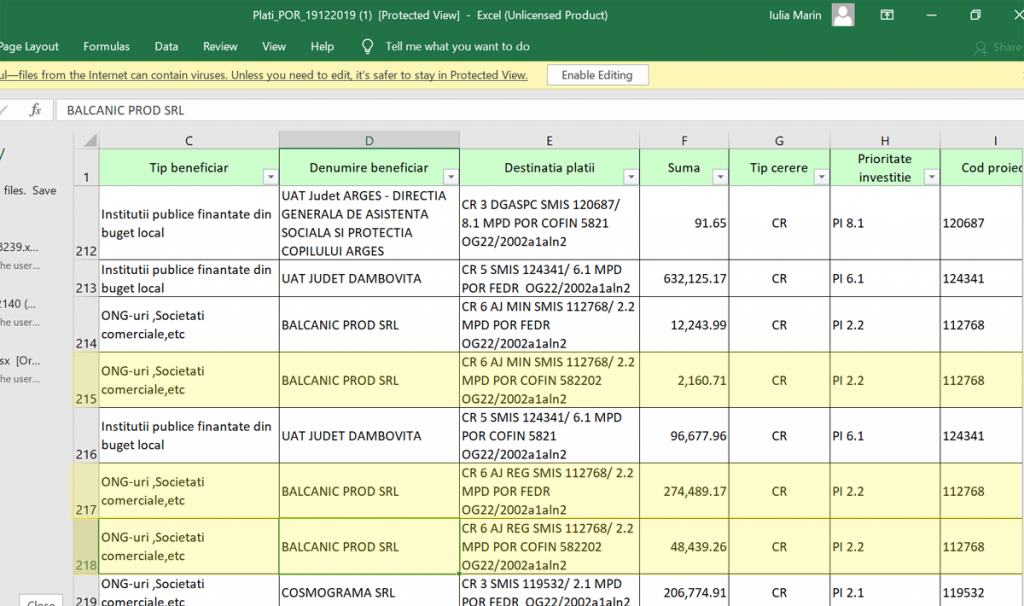Select the 12,243.99 amount cell
This screenshot has width=1024, height=606.
coord(684,325)
